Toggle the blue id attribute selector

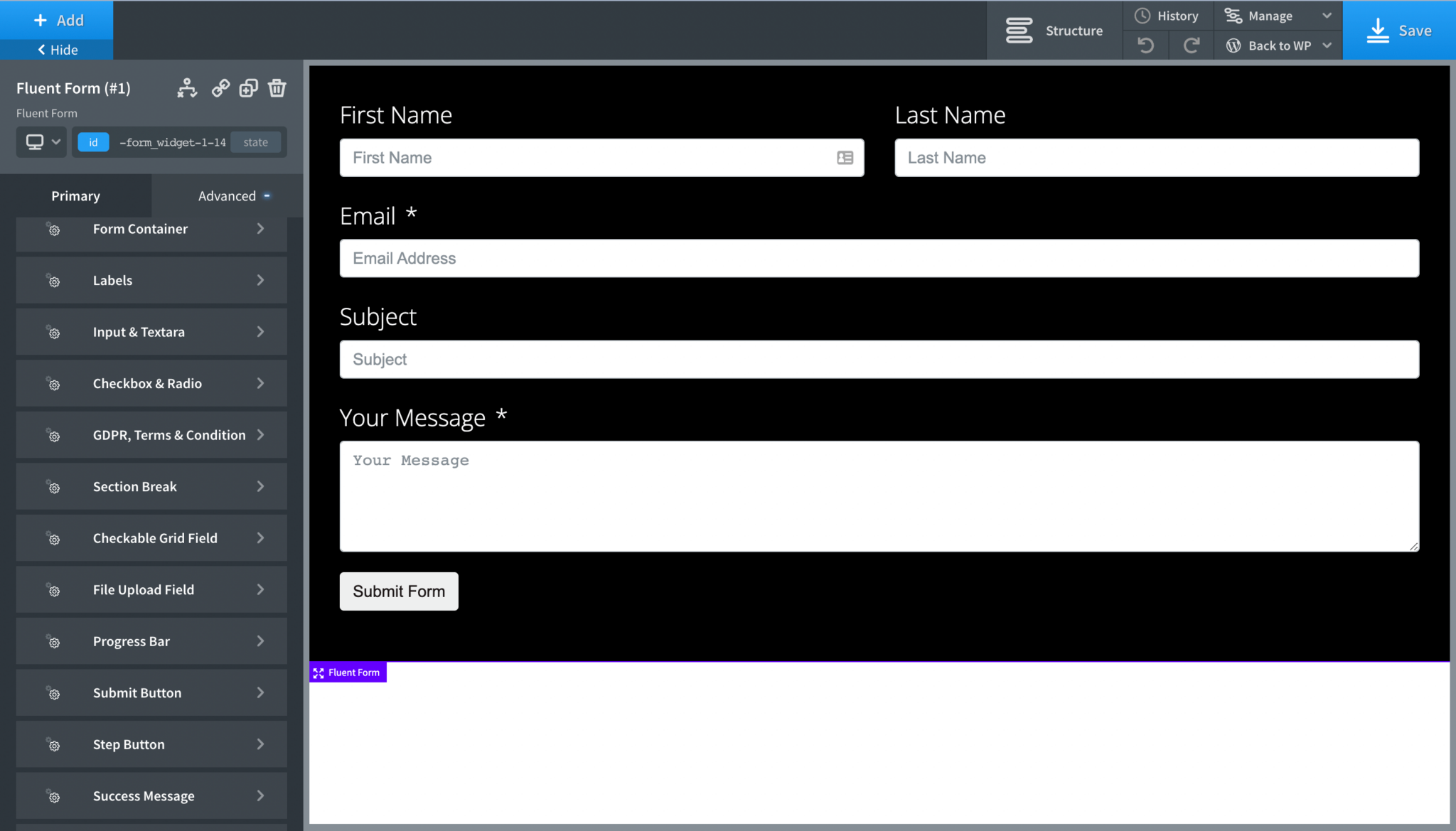[x=92, y=142]
